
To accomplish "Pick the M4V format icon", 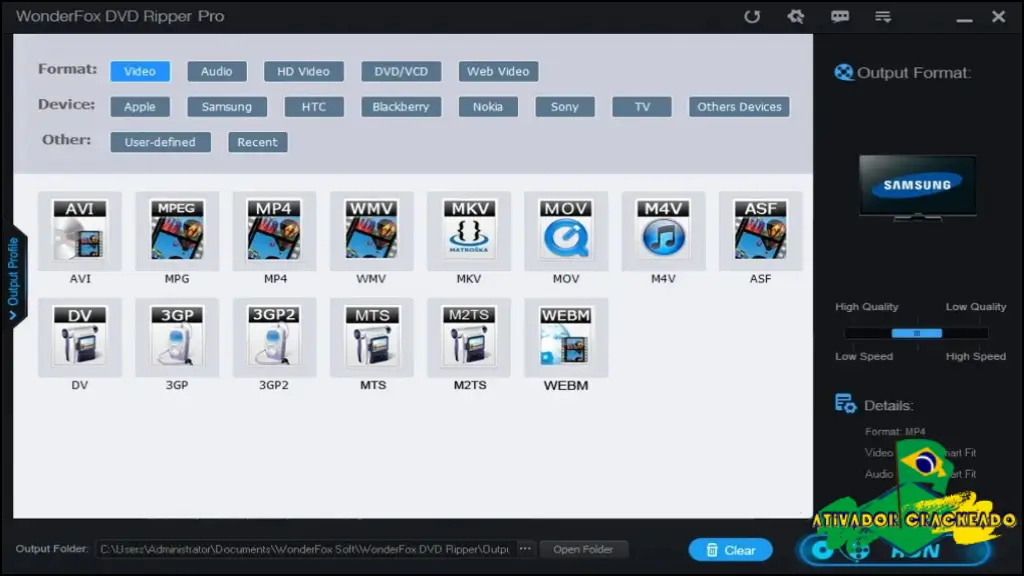I will tap(664, 231).
